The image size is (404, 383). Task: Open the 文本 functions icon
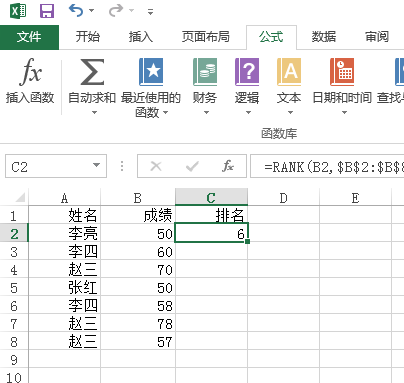289,72
